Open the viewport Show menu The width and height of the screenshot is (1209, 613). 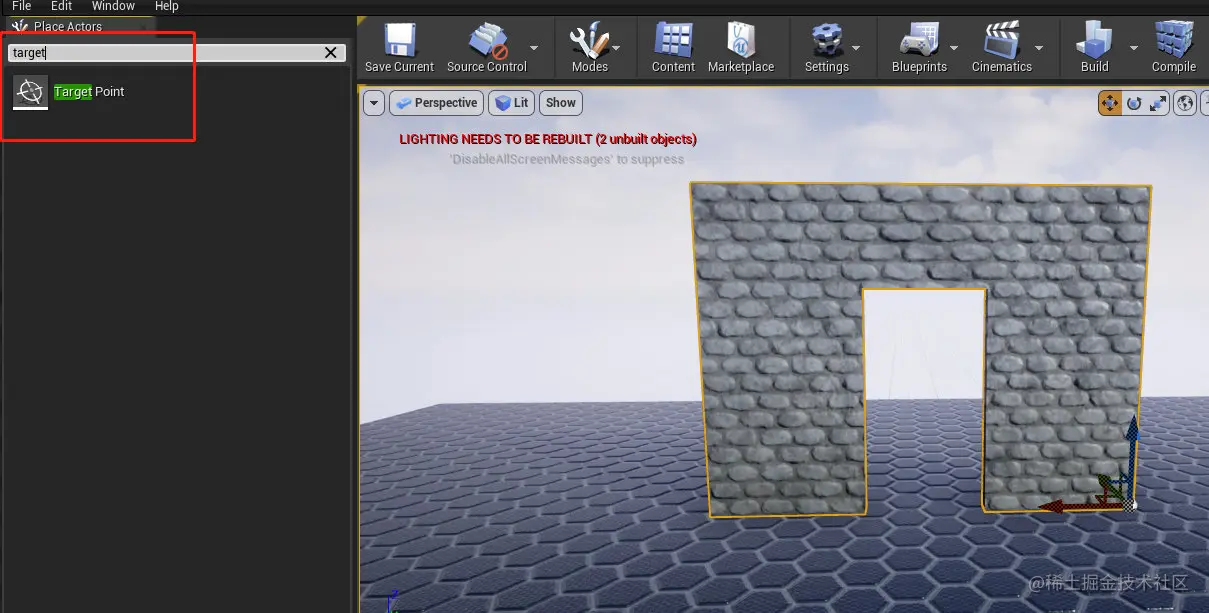point(561,103)
